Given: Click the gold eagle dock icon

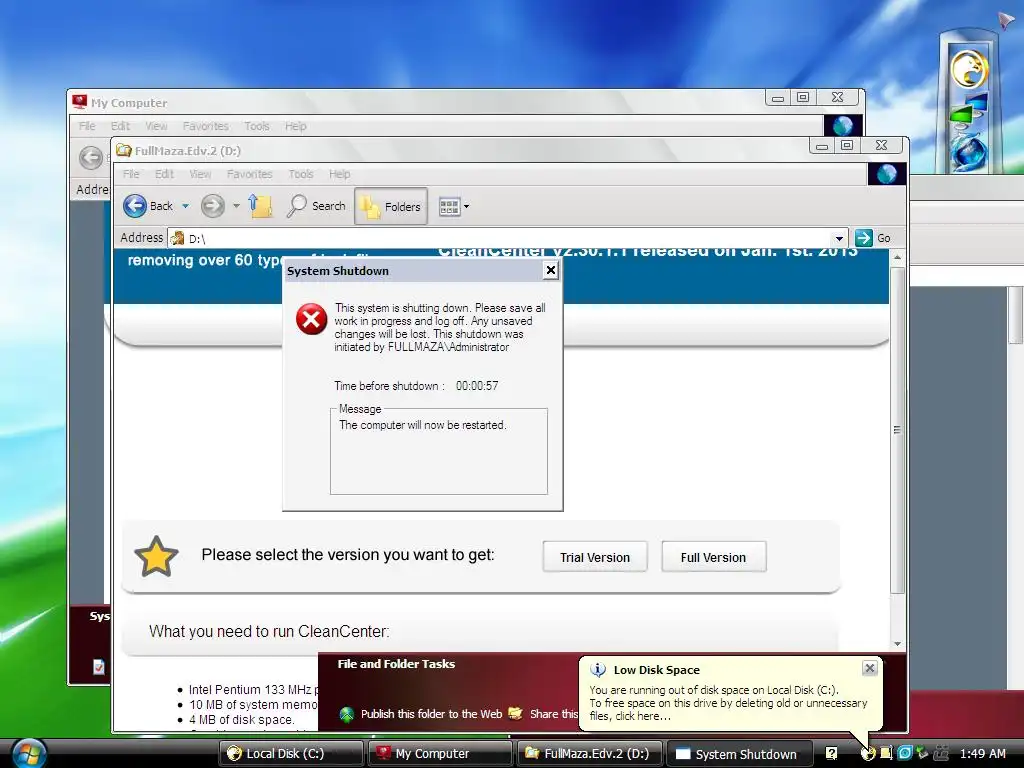Looking at the screenshot, I should (x=968, y=69).
